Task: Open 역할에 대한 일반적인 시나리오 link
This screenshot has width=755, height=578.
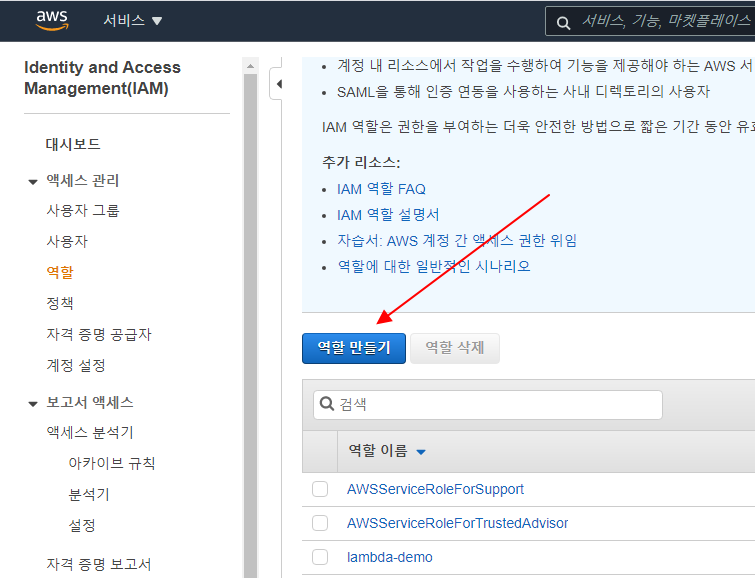Action: coord(434,266)
